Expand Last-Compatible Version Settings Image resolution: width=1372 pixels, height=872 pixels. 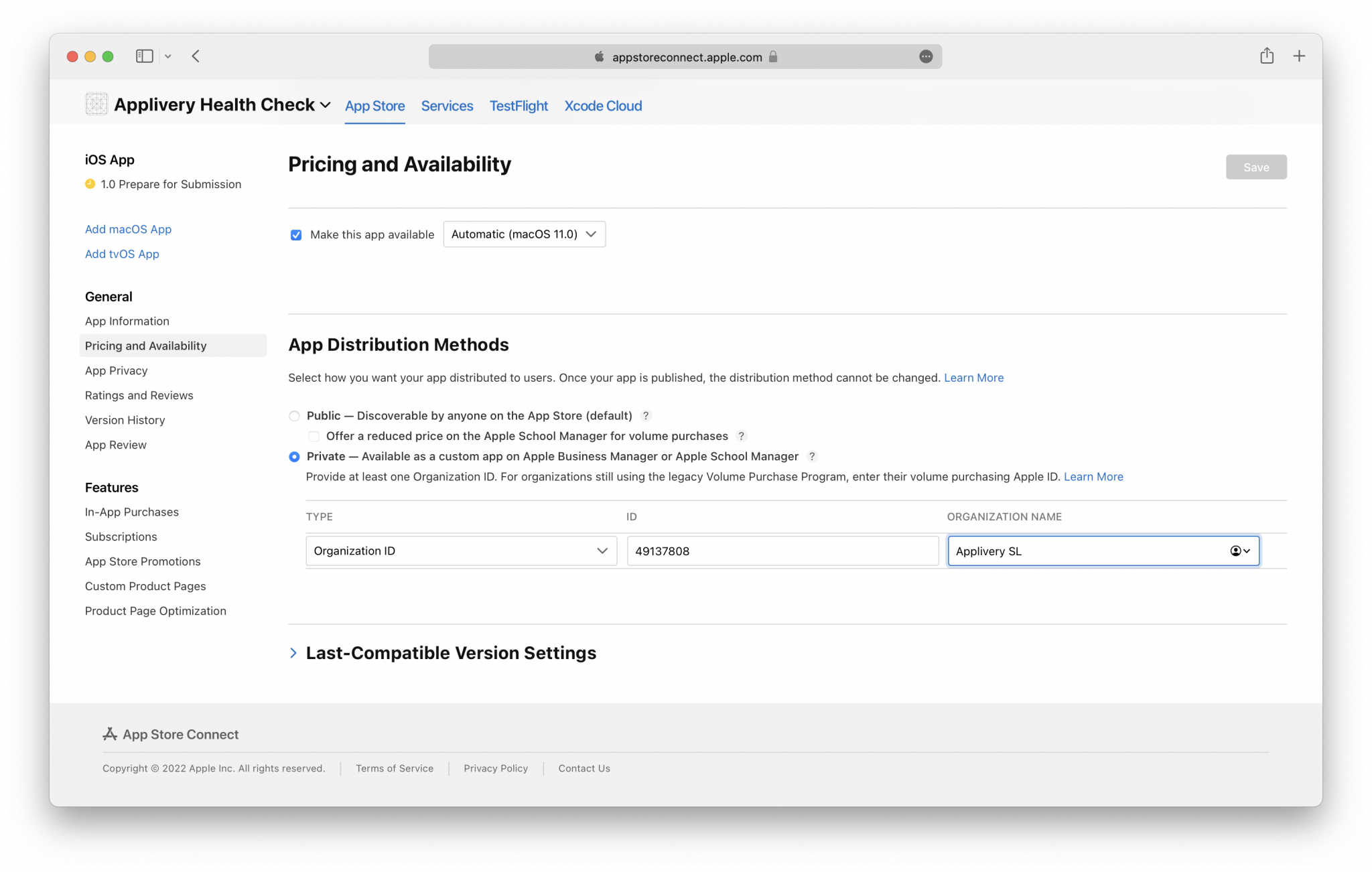tap(293, 653)
